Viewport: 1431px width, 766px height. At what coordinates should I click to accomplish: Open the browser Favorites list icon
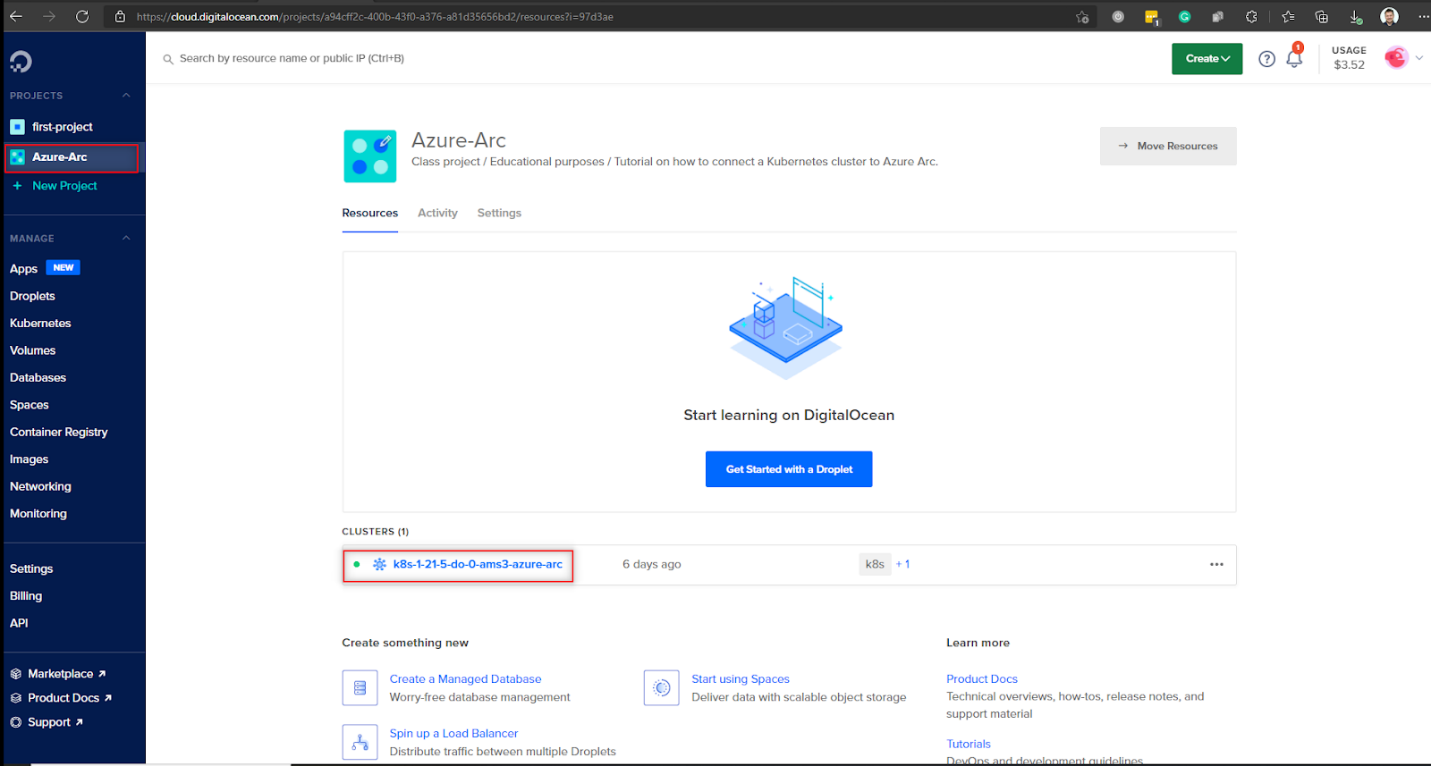[1287, 17]
